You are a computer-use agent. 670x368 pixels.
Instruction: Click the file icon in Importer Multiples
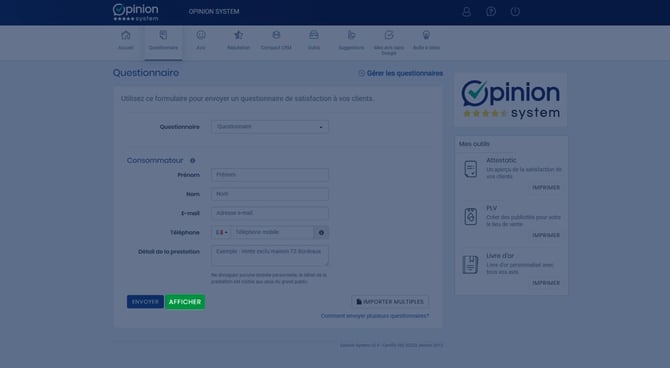point(359,302)
